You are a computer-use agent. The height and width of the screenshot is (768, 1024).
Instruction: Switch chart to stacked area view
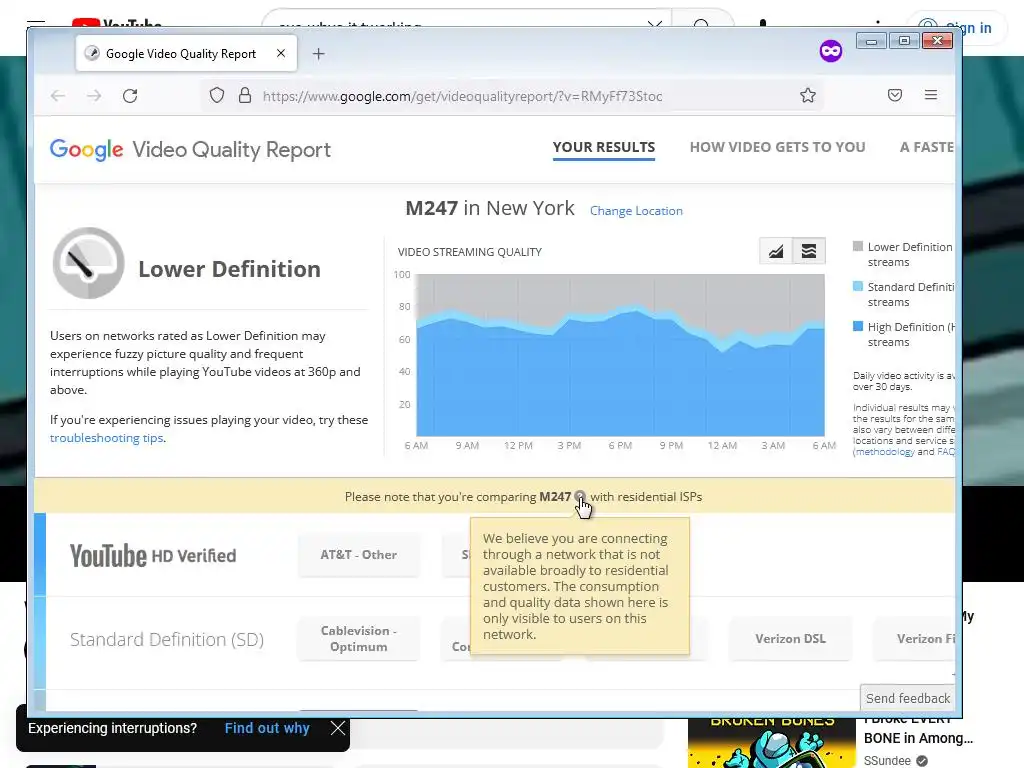pos(809,251)
